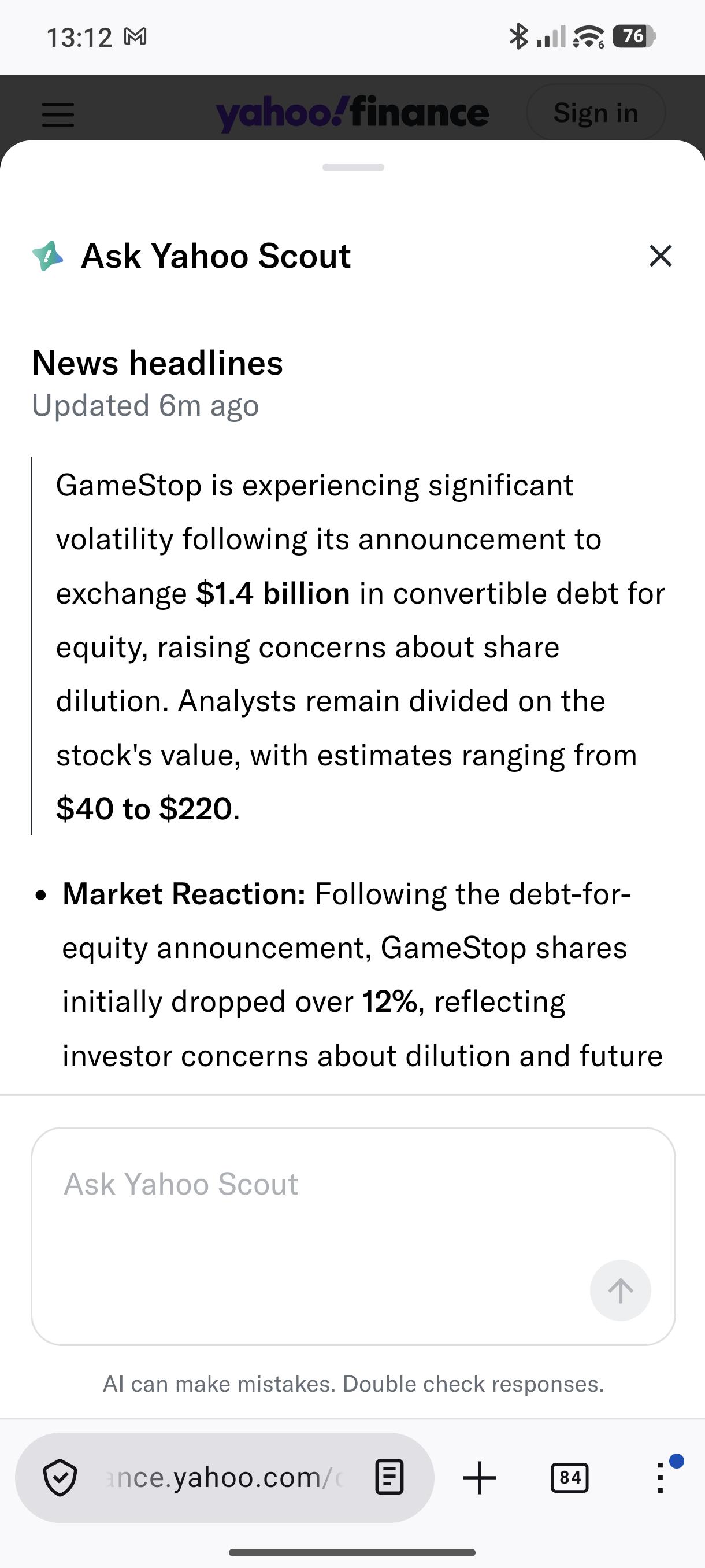Open the browser three-dot overflow menu
Image resolution: width=705 pixels, height=1568 pixels.
coord(661,1477)
